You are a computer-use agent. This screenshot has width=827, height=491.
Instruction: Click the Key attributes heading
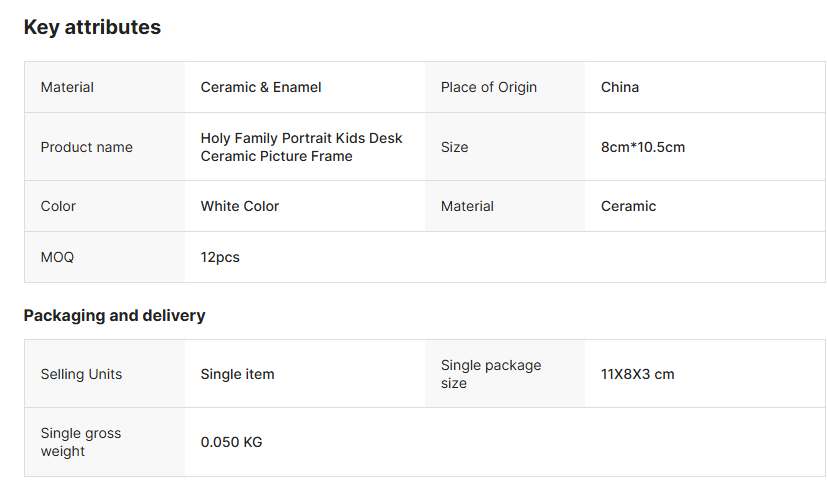(92, 27)
